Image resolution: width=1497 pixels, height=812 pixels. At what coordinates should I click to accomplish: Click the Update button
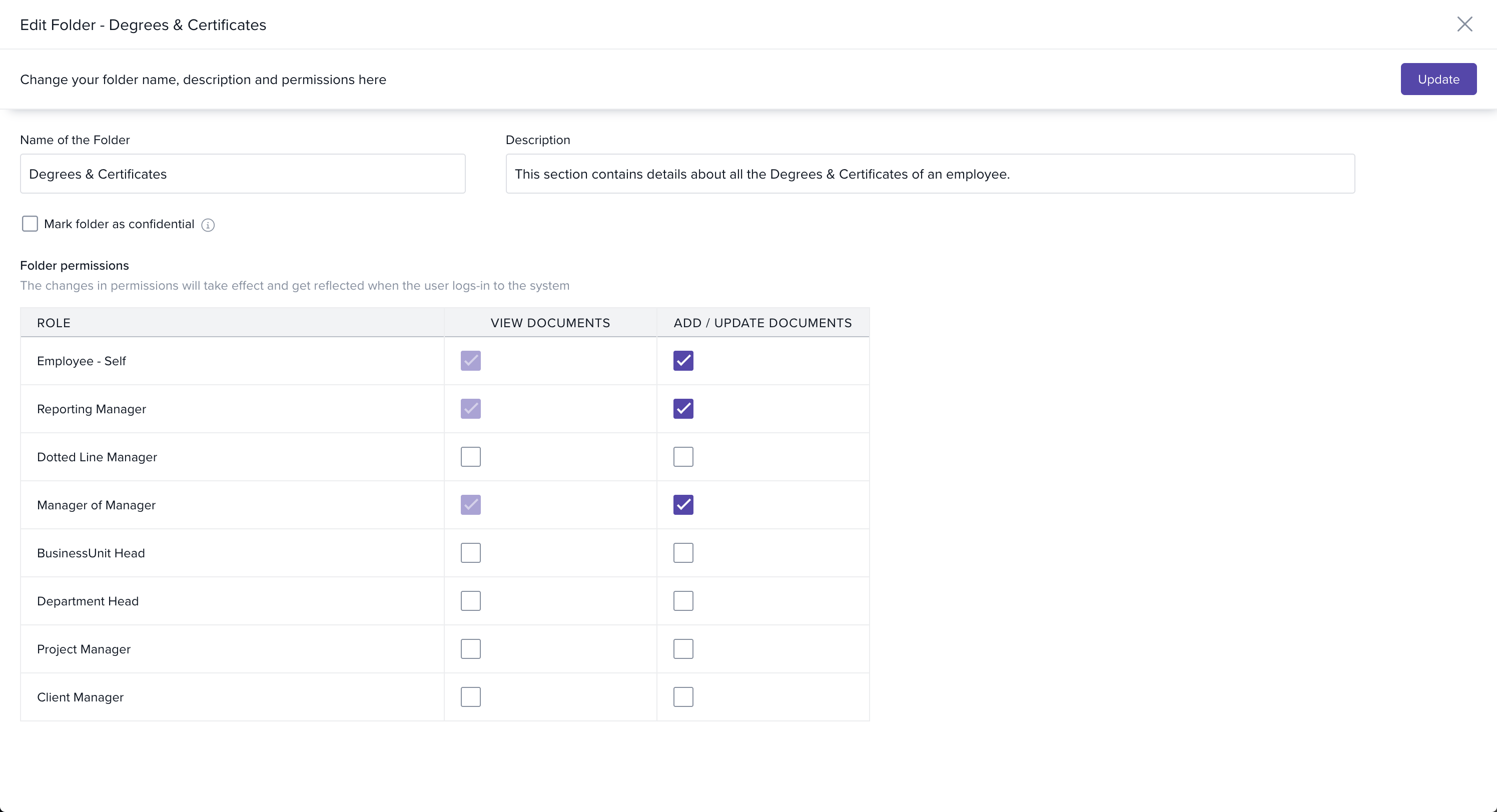tap(1438, 79)
